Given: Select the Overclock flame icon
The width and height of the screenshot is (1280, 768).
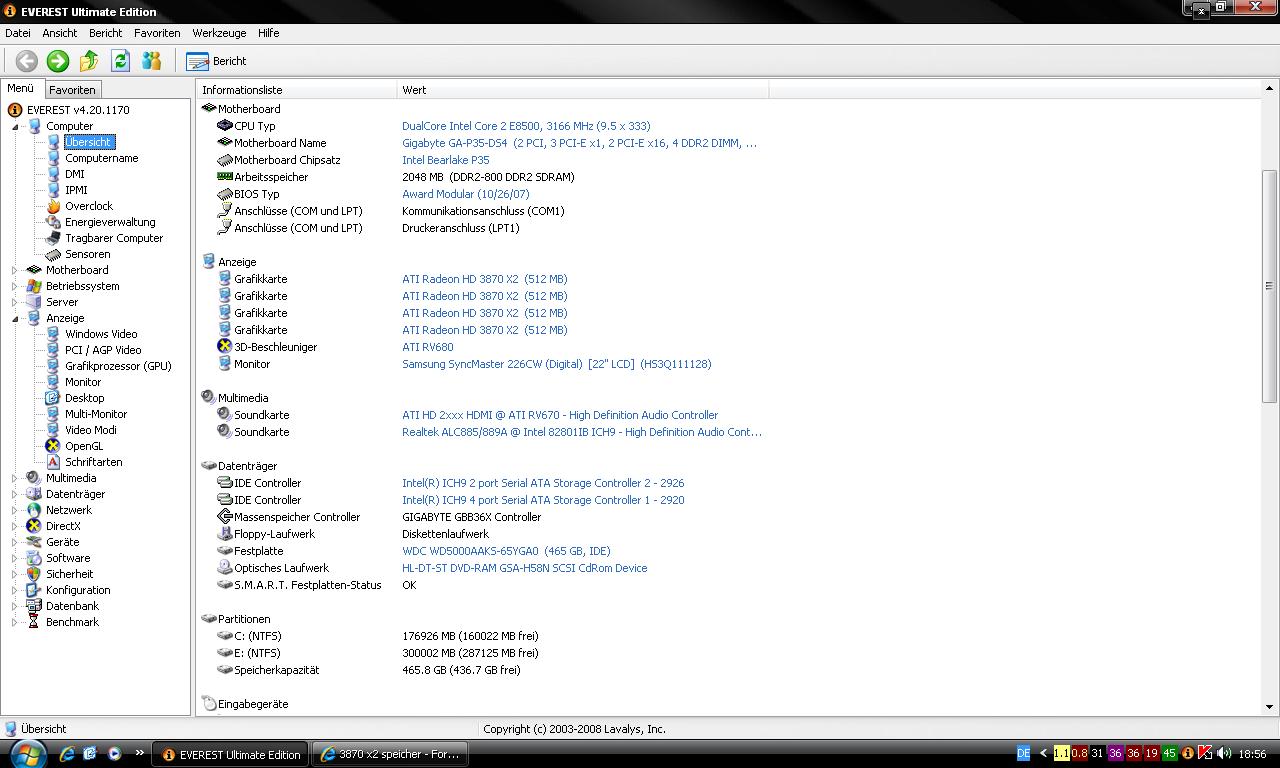Looking at the screenshot, I should [53, 206].
